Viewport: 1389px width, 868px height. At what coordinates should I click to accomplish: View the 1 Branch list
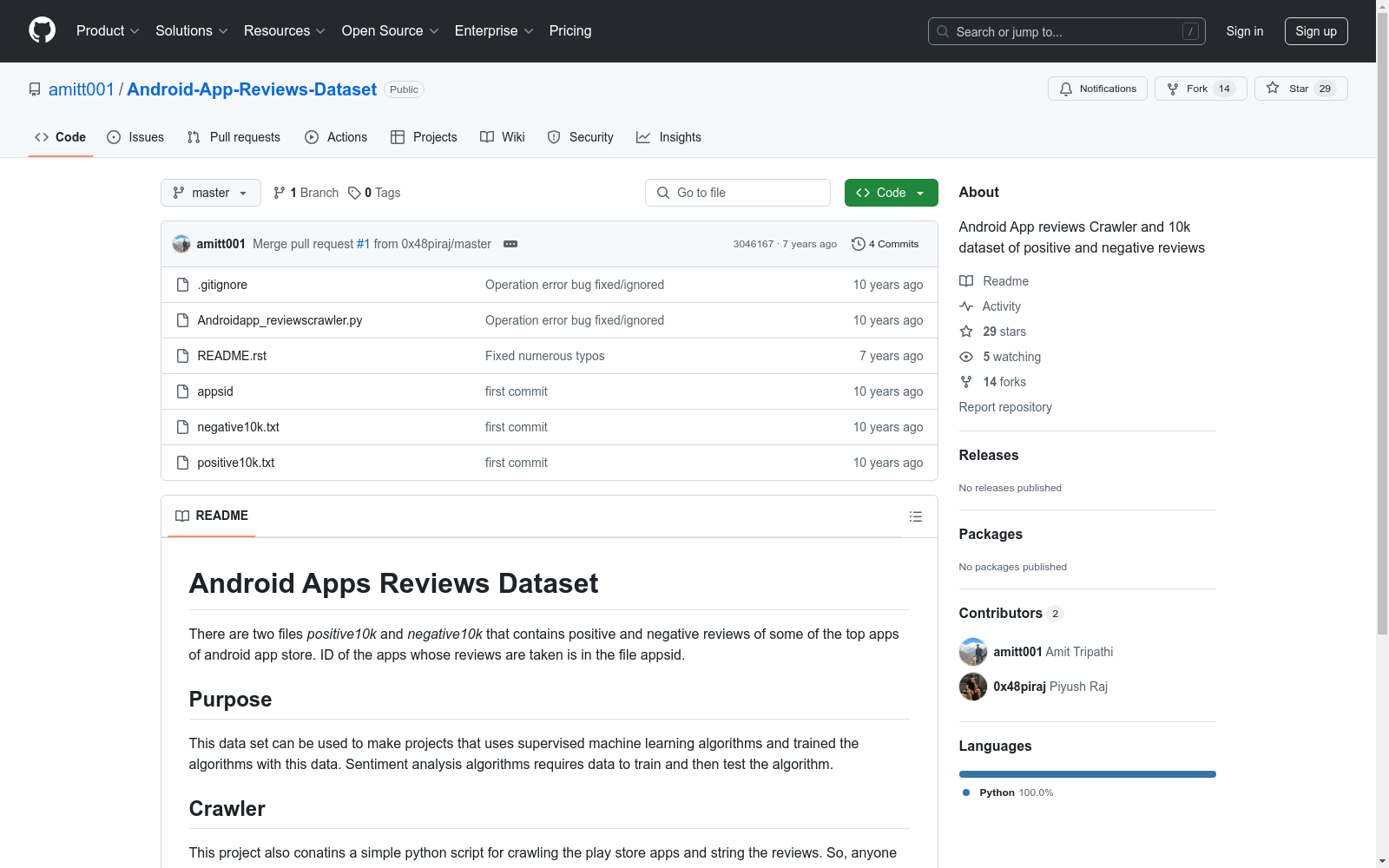point(306,193)
